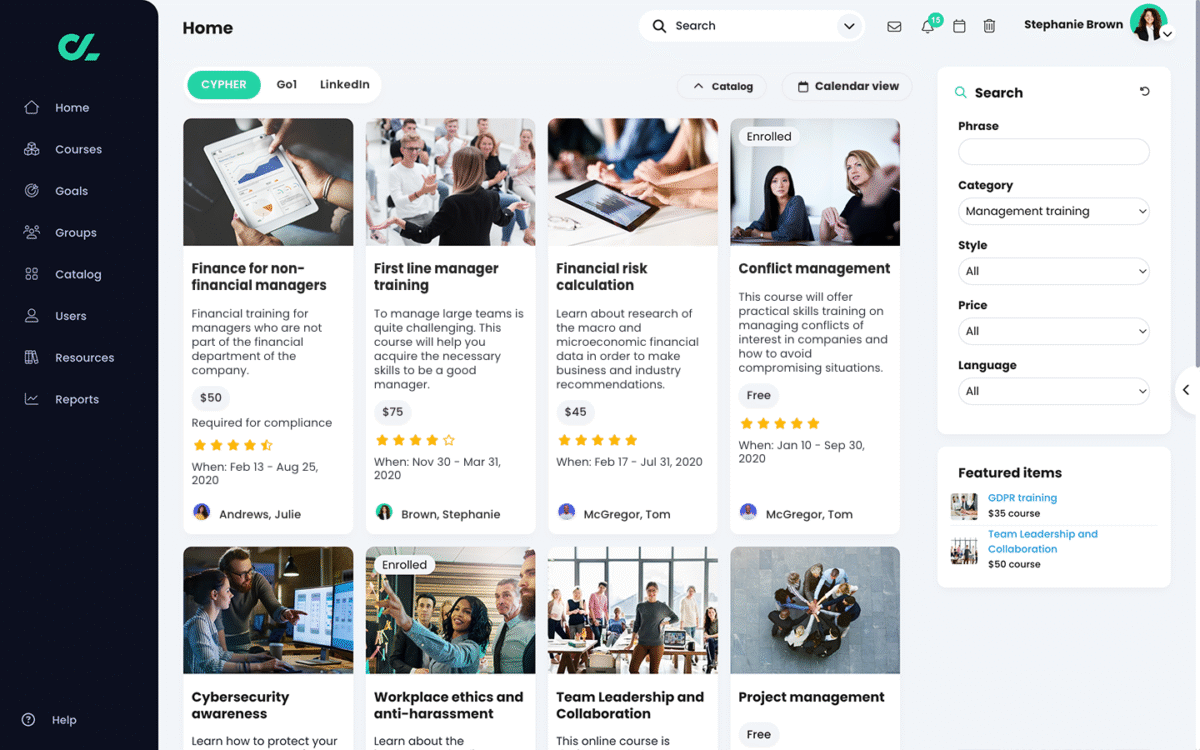Collapse the right panel with the side arrow
1200x750 pixels.
[1186, 390]
